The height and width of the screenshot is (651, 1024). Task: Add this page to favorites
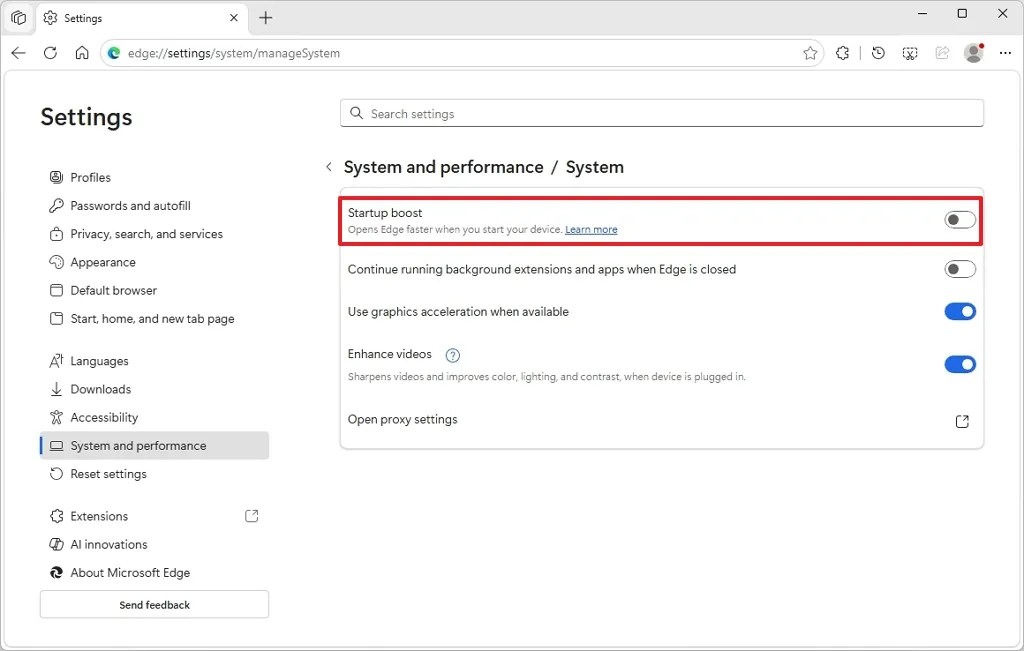[810, 53]
